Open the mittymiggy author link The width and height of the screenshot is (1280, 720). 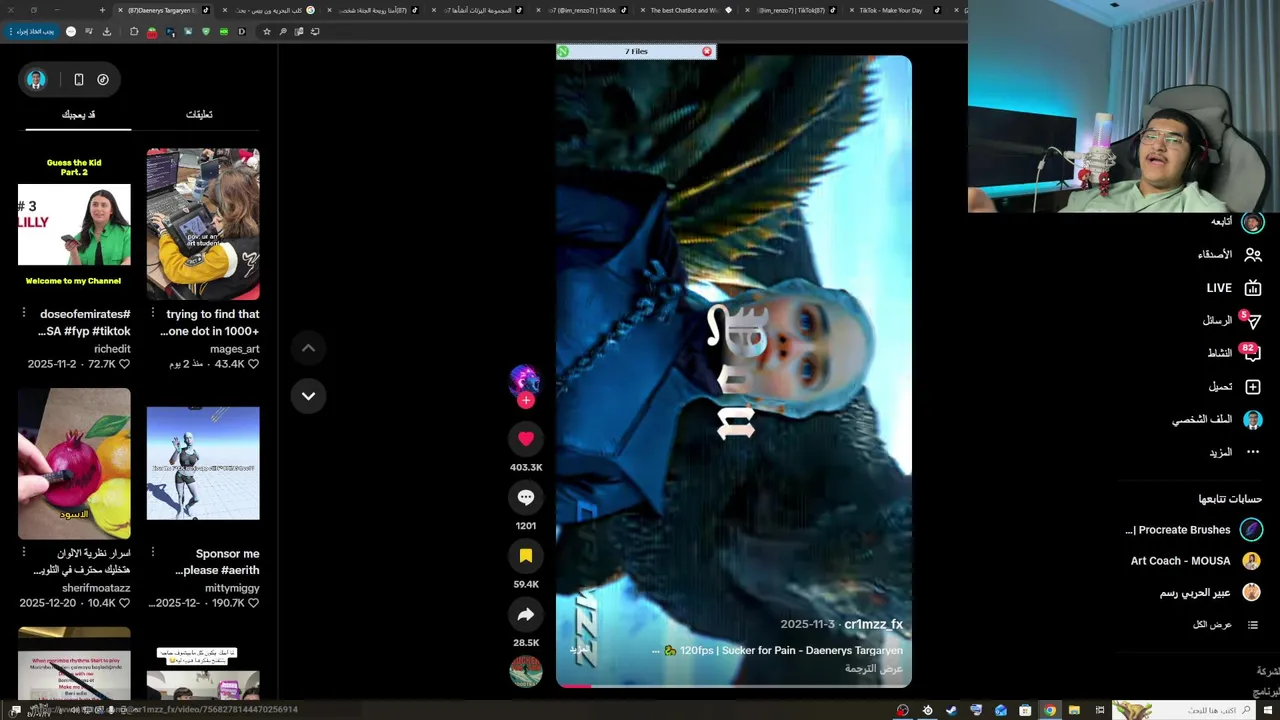pyautogui.click(x=232, y=588)
